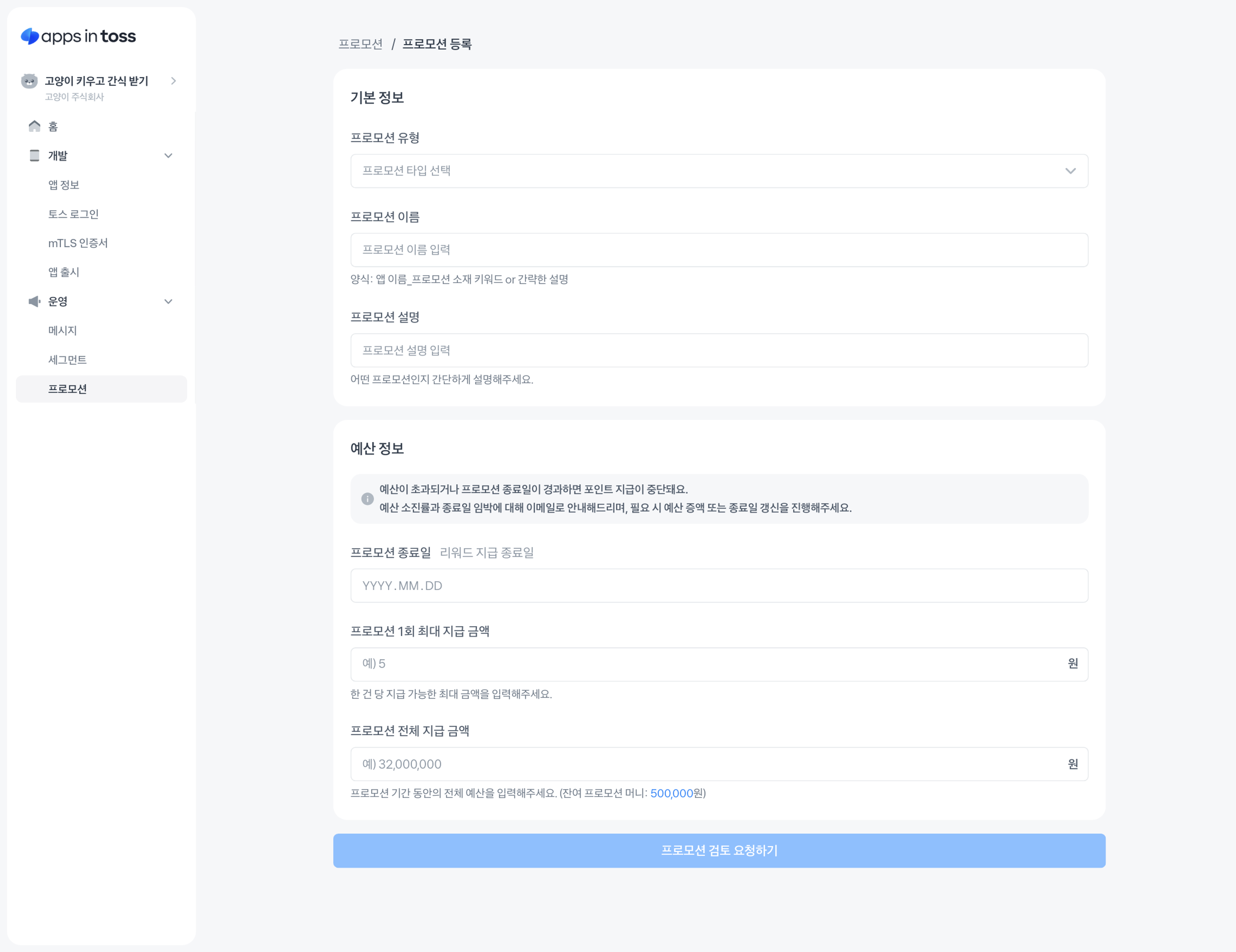Viewport: 1236px width, 952px height.
Task: Open the 프로모션 타입 선택 dropdown
Action: 719,171
